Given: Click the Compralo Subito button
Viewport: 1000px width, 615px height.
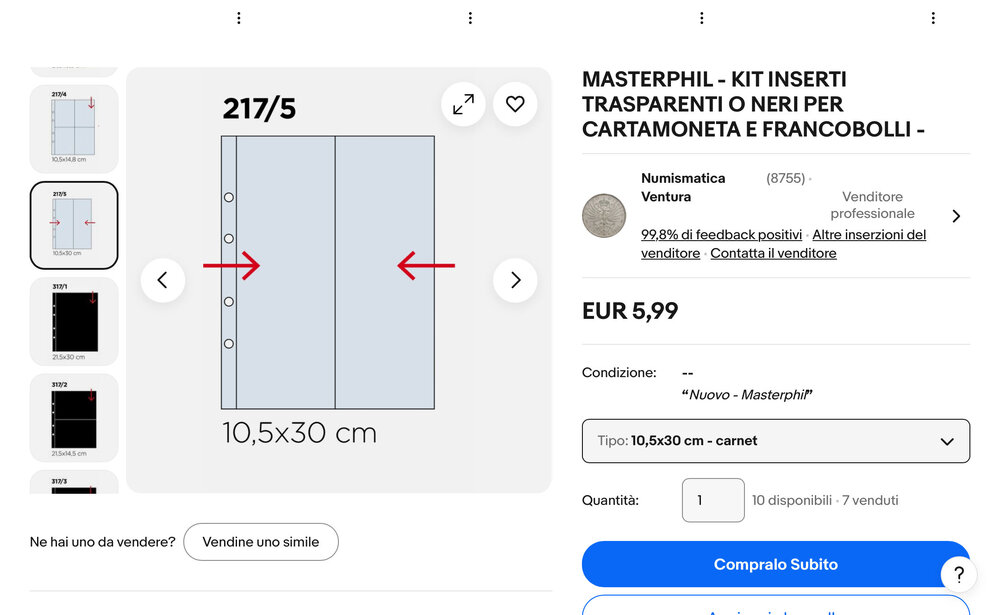Looking at the screenshot, I should pyautogui.click(x=776, y=564).
